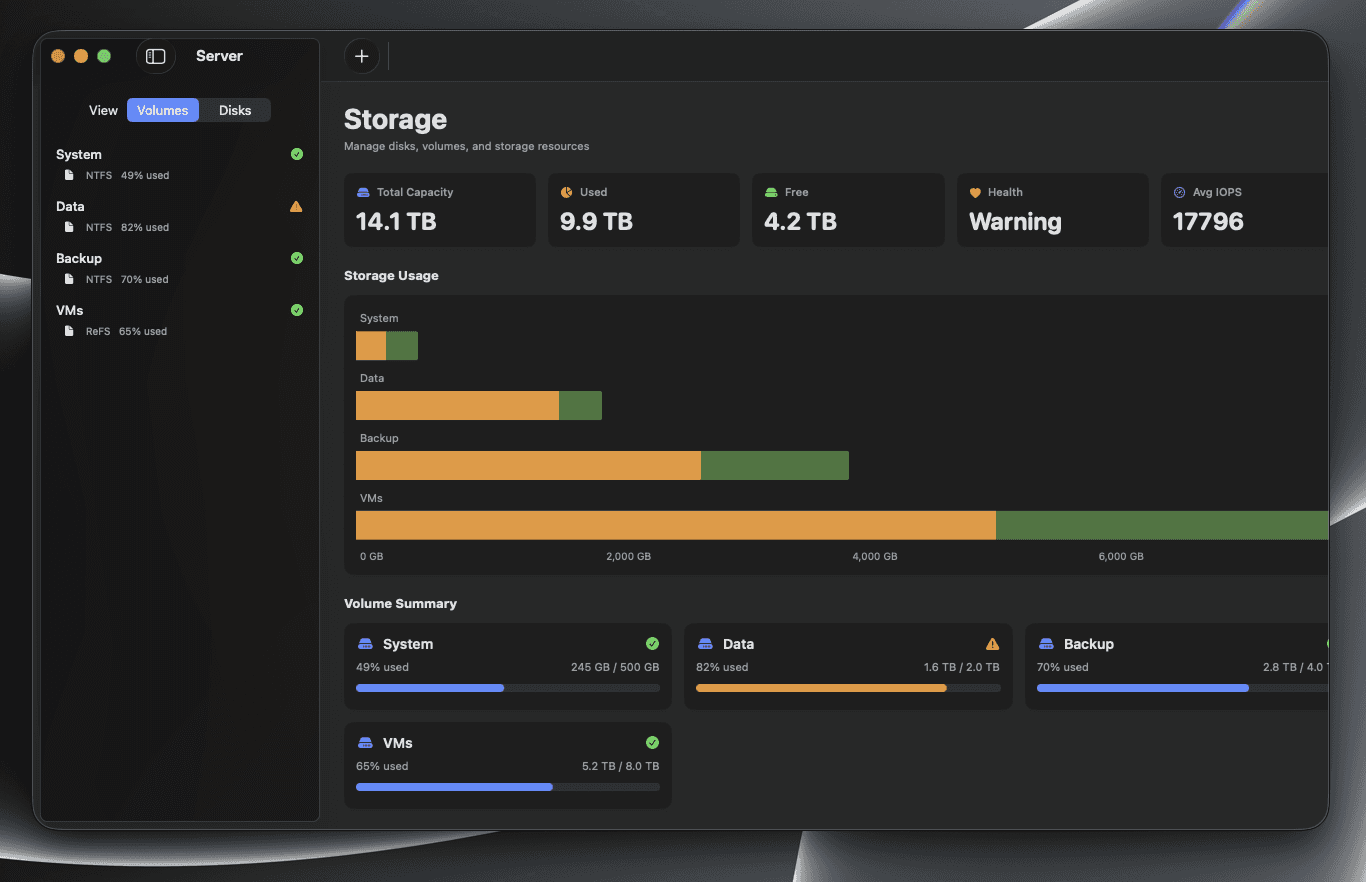Switch to the Volumes tab

pyautogui.click(x=163, y=110)
